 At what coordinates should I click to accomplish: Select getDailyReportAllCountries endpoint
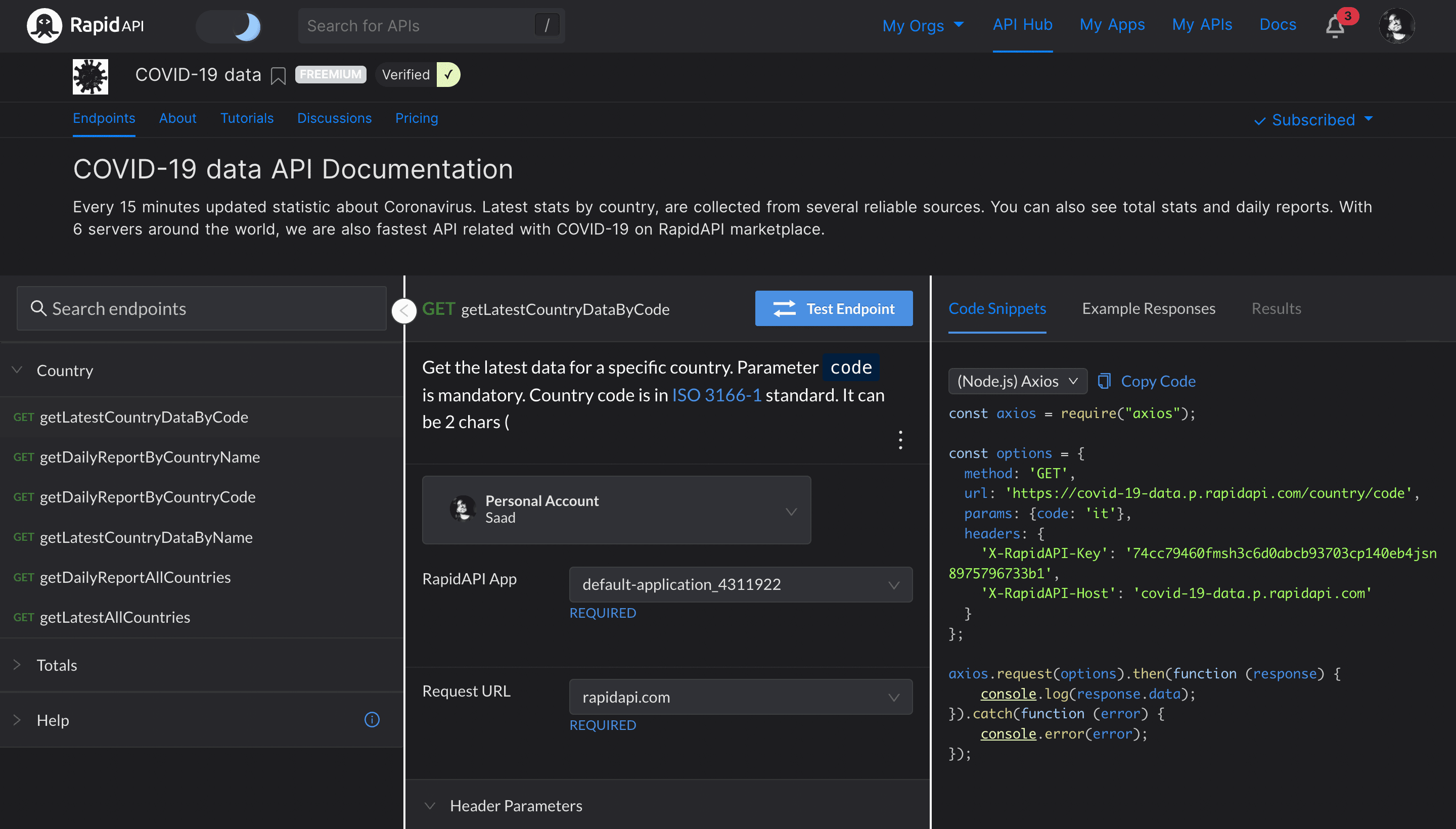point(202,577)
